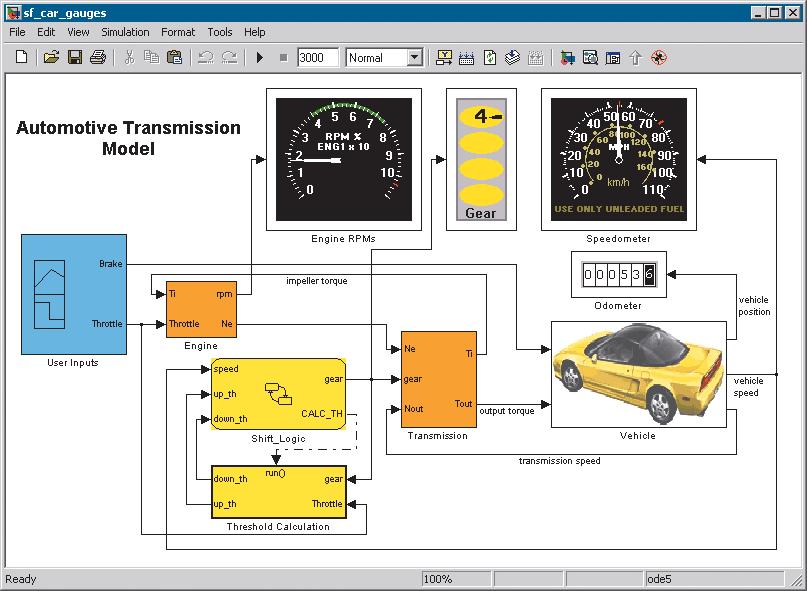Viewport: 807px width, 591px height.
Task: Start the simulation with the play button
Action: (260, 58)
